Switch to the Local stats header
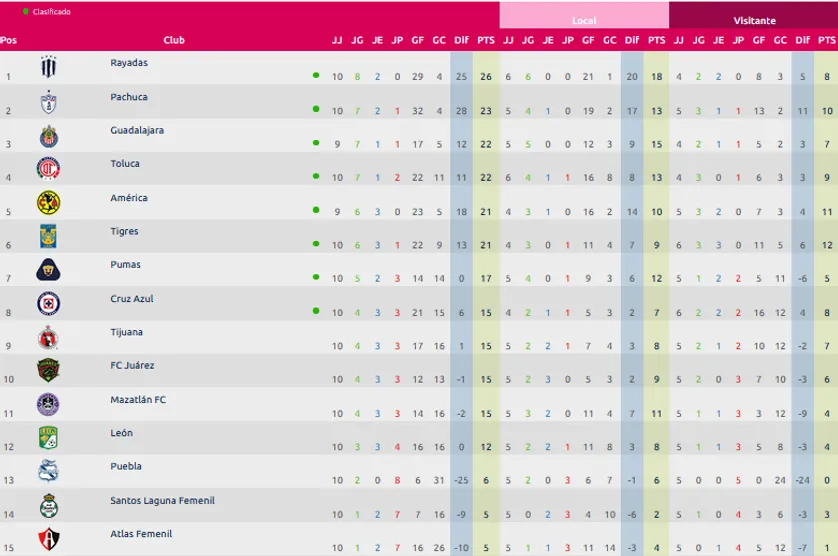The image size is (838, 556). 584,20
